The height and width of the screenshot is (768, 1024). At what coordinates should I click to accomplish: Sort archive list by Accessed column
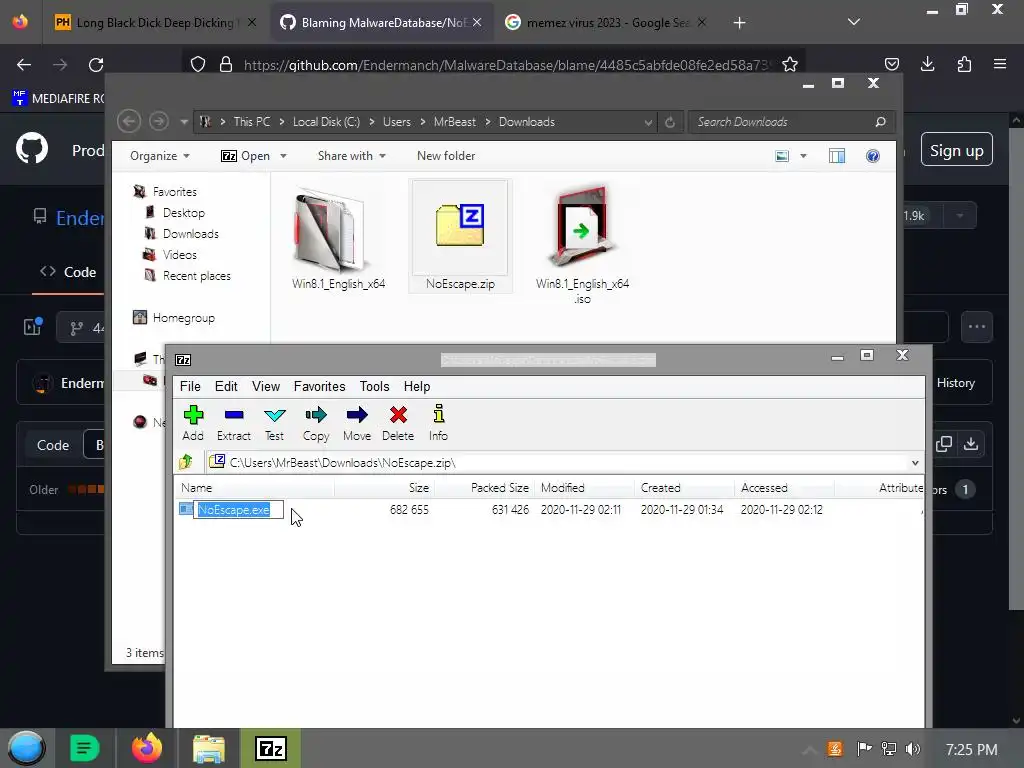pos(784,488)
